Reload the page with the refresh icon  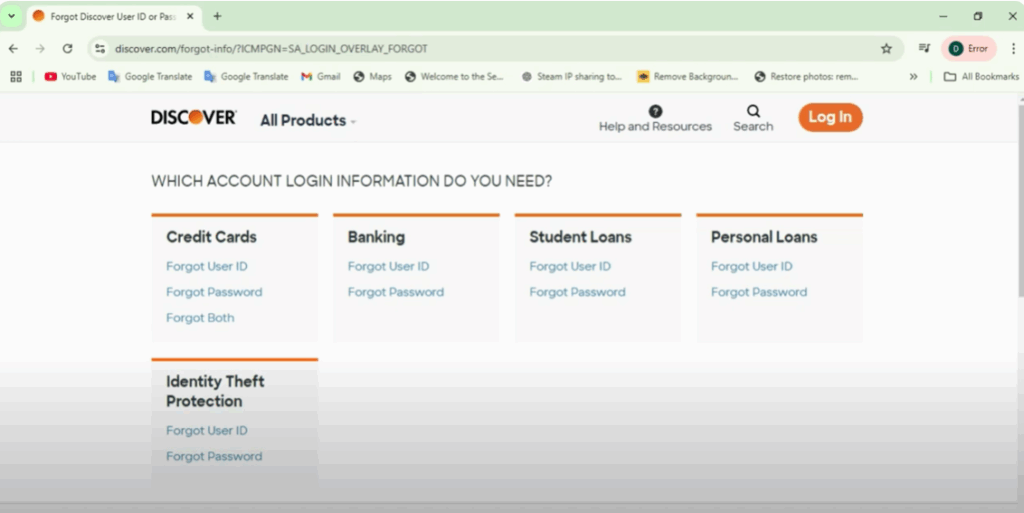(x=67, y=48)
